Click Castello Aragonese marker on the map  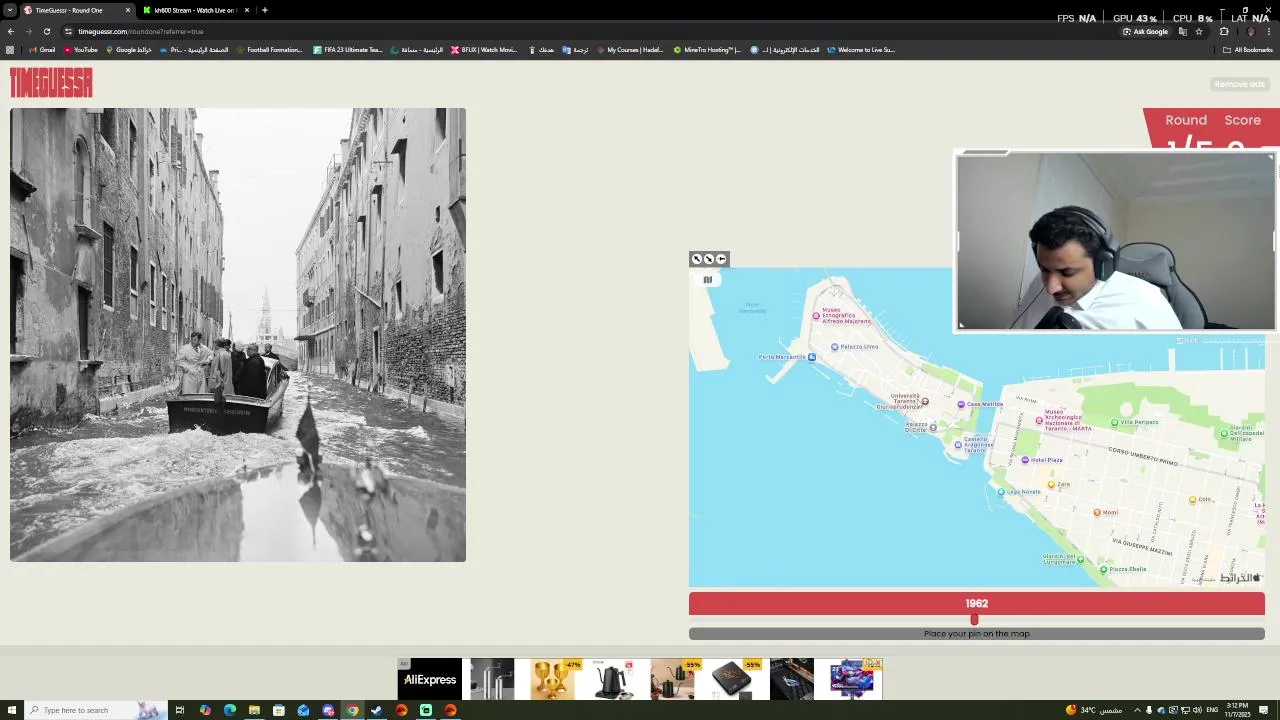[958, 445]
